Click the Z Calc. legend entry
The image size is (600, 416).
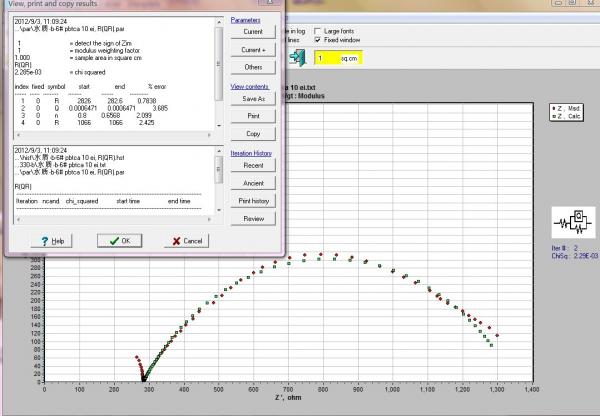pos(569,116)
